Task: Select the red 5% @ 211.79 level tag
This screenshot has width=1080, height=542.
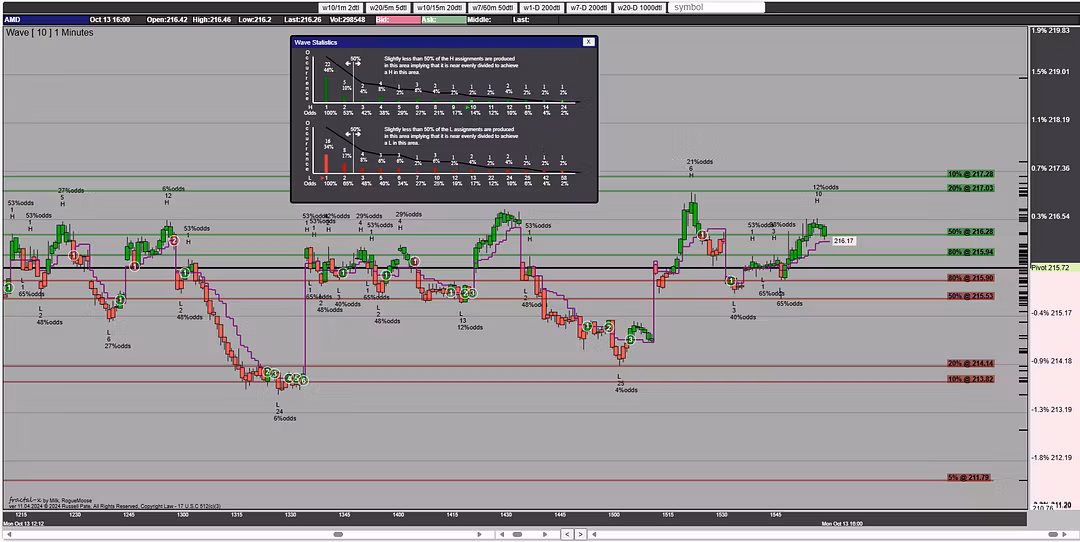Action: (969, 478)
